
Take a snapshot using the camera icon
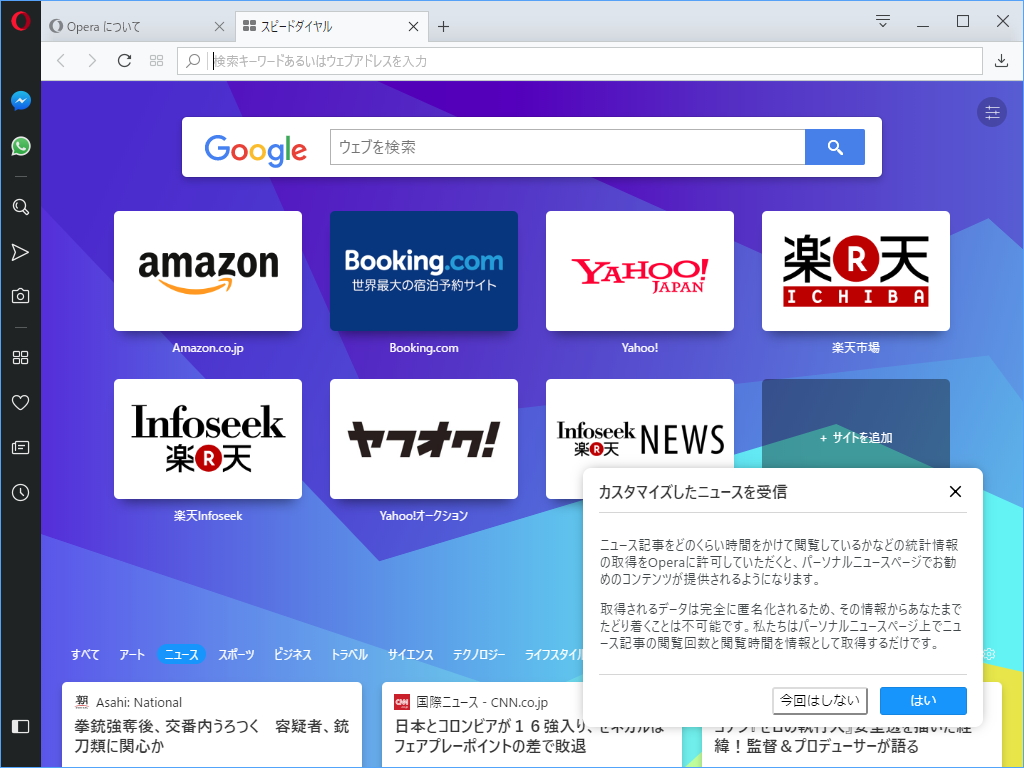tap(20, 297)
